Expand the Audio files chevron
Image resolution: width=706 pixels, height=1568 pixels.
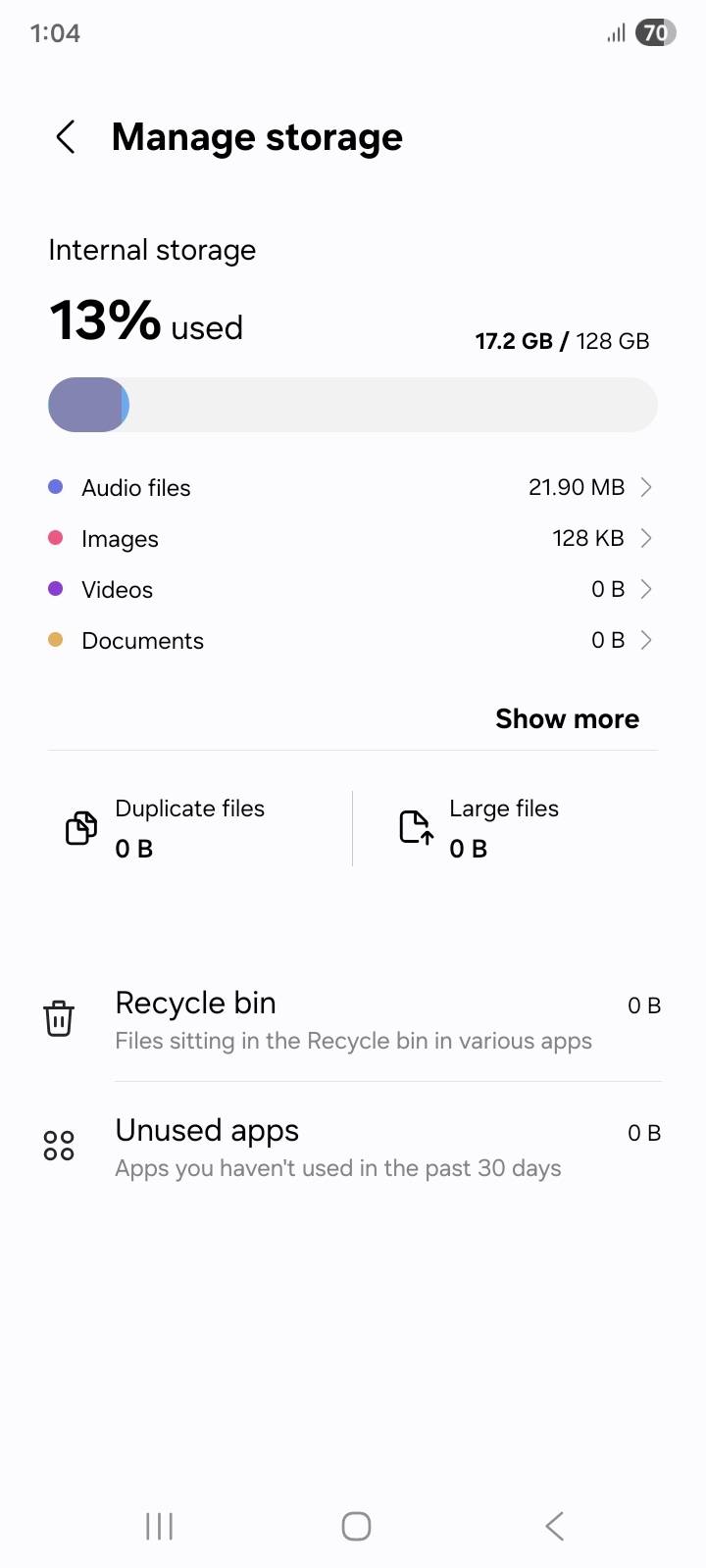click(646, 487)
